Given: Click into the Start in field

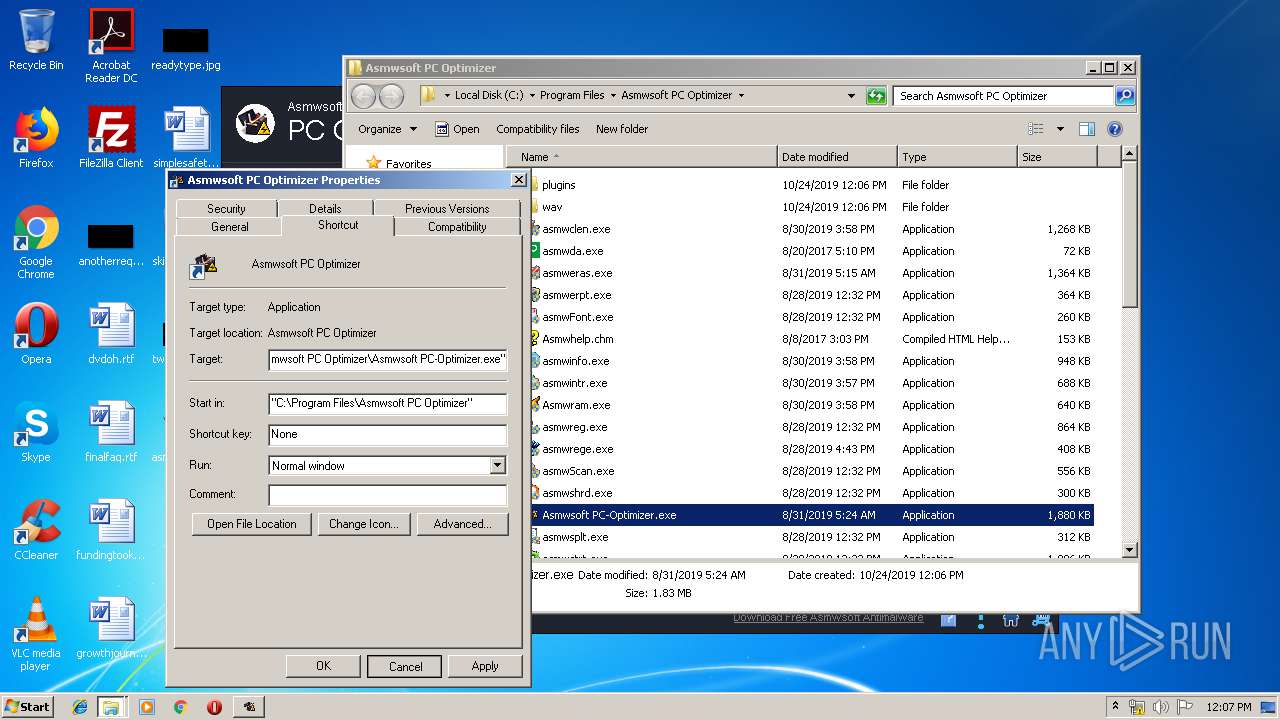Looking at the screenshot, I should click(388, 404).
